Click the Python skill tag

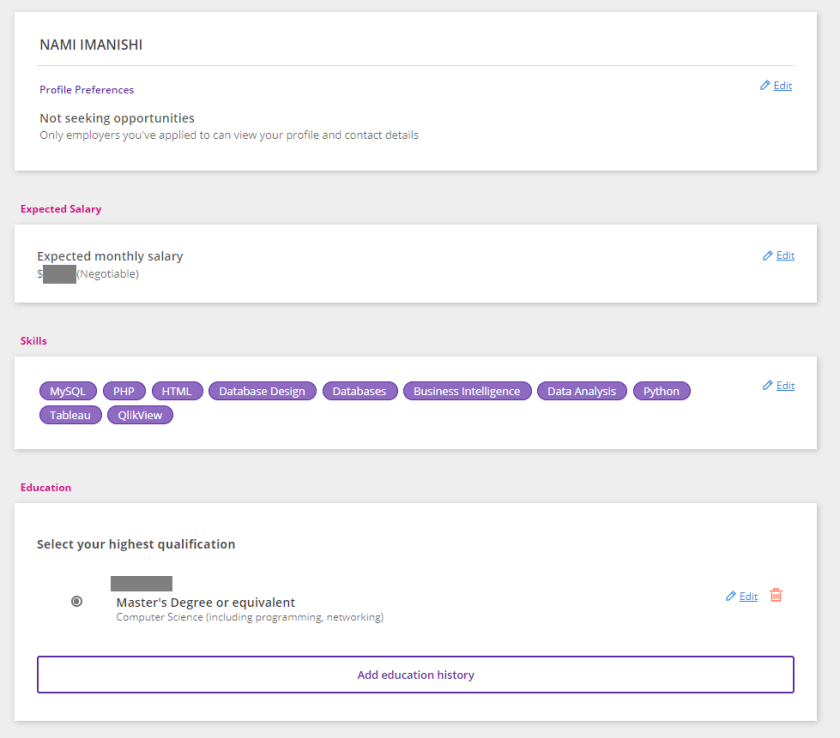[661, 391]
